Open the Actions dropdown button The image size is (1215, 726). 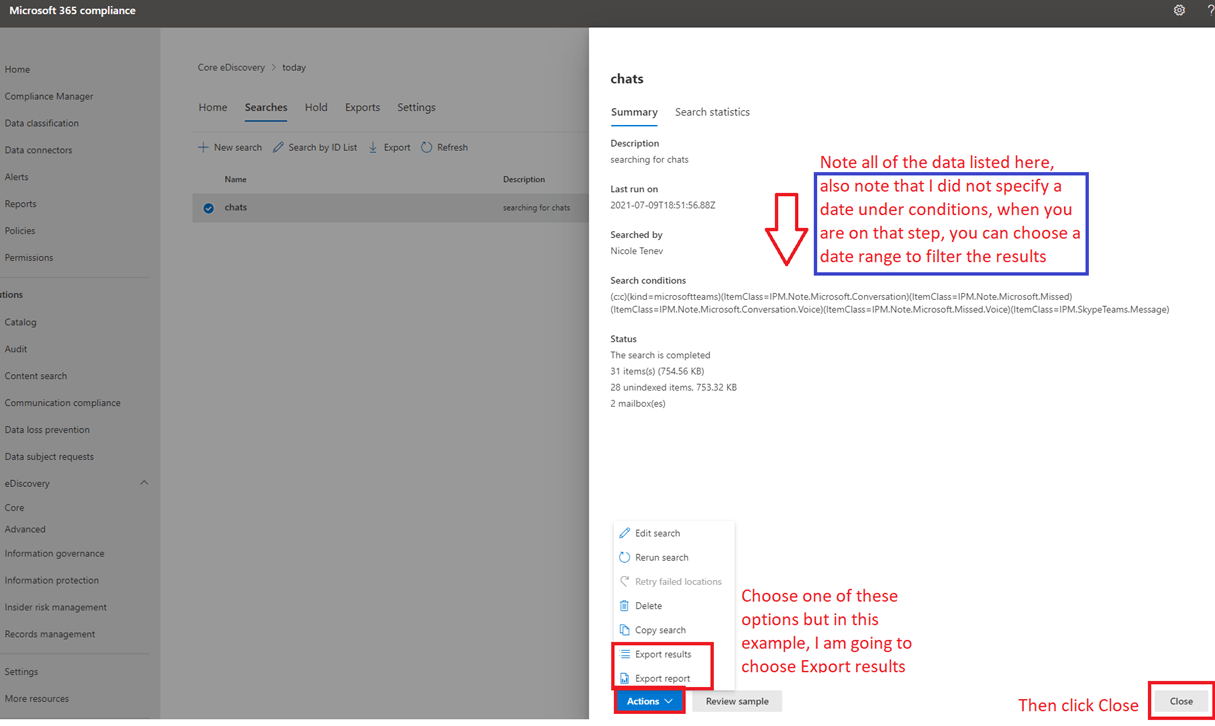pos(649,701)
